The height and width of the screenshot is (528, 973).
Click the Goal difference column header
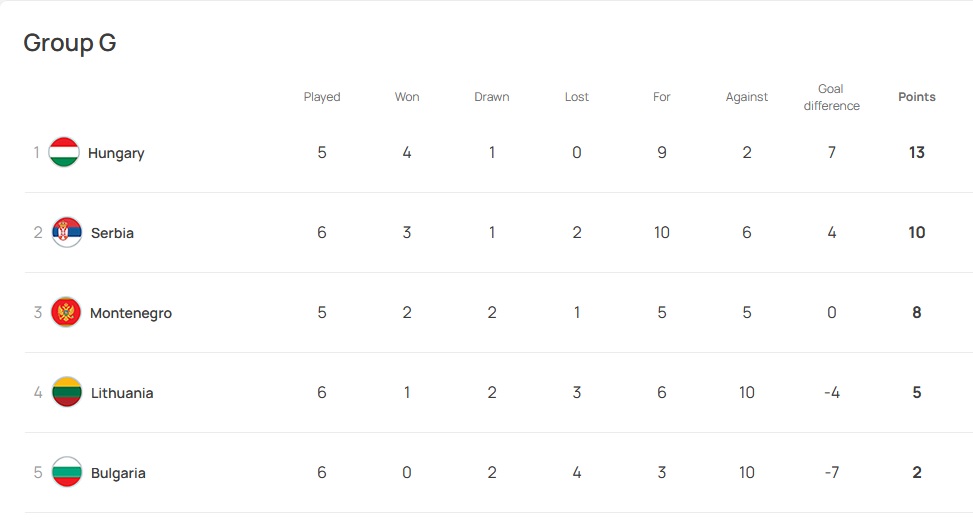click(x=831, y=97)
